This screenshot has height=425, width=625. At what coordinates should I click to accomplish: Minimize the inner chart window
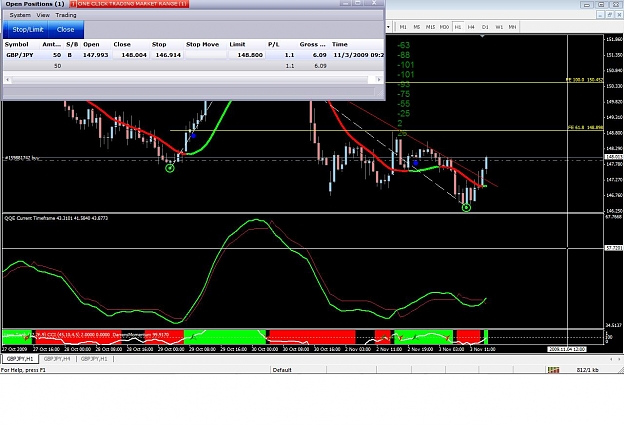pos(601,15)
